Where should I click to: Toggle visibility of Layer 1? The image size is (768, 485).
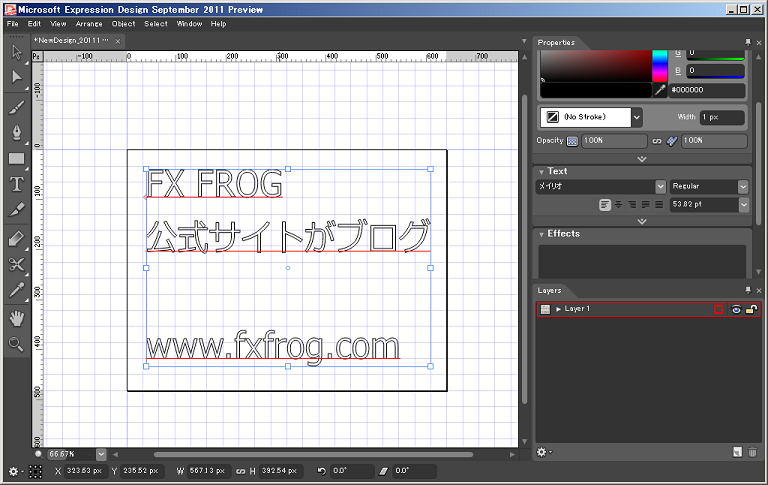coord(735,310)
